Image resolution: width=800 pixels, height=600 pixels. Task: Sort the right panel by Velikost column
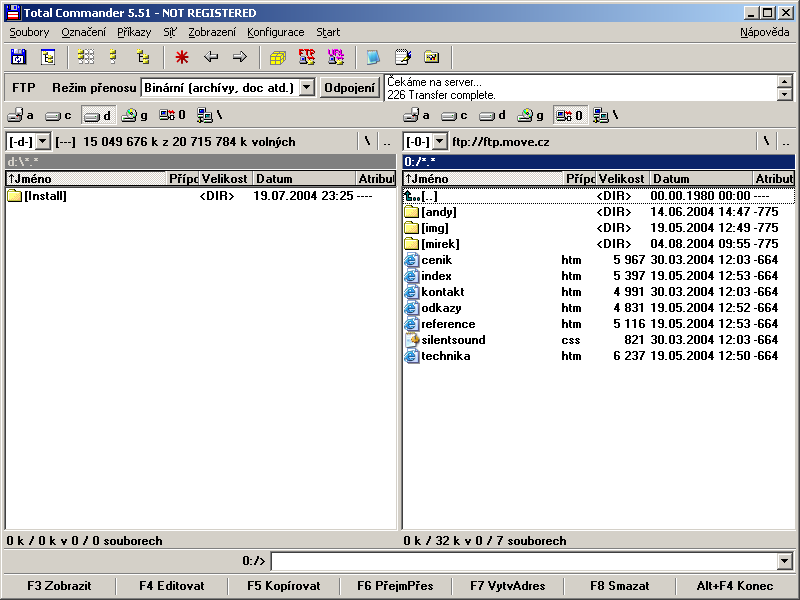621,179
